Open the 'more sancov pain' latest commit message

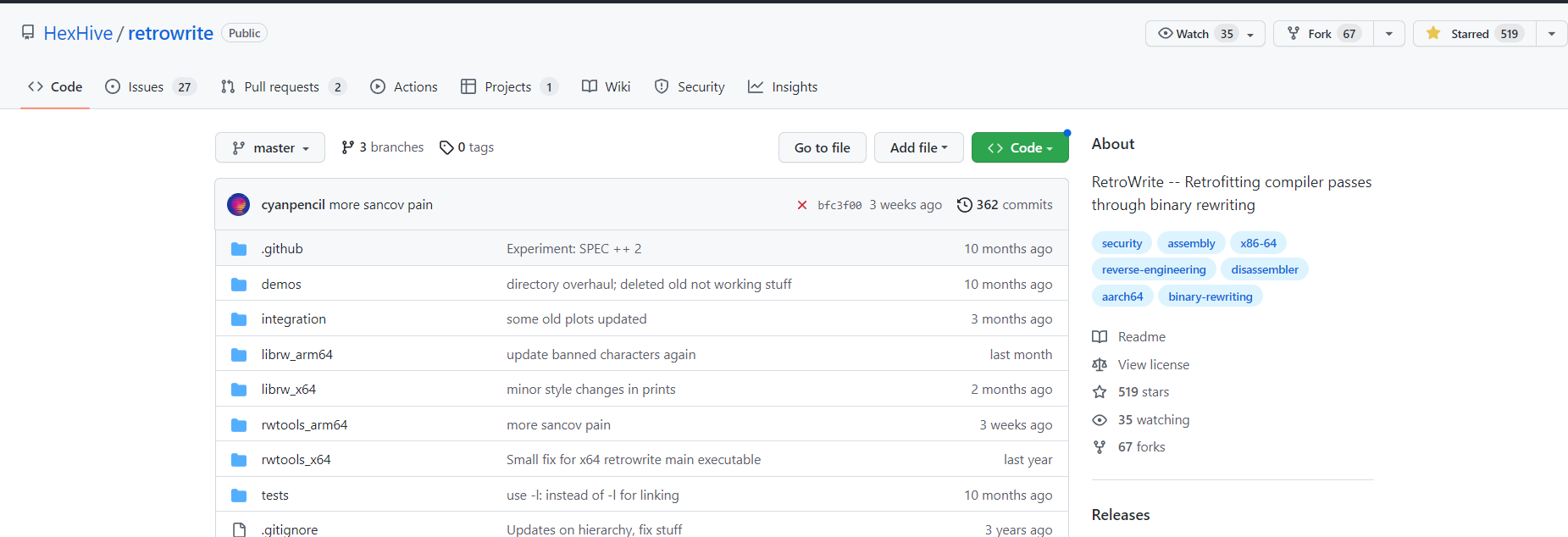tap(381, 205)
